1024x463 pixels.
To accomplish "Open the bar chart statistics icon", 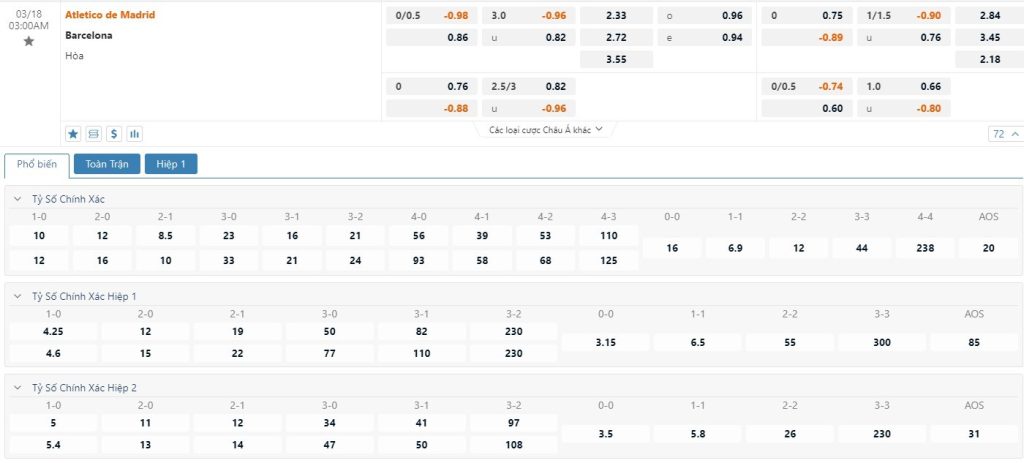I will [134, 133].
